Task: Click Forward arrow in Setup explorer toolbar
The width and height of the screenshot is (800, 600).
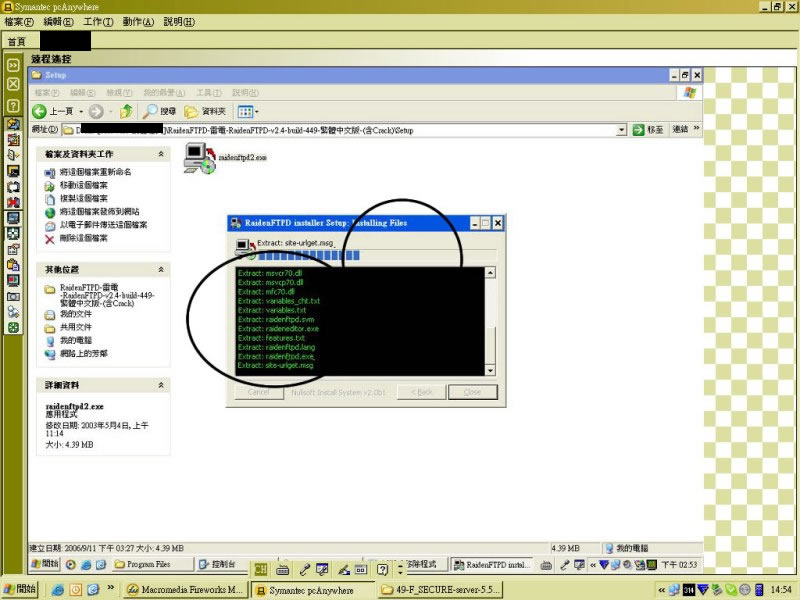Action: (96, 111)
